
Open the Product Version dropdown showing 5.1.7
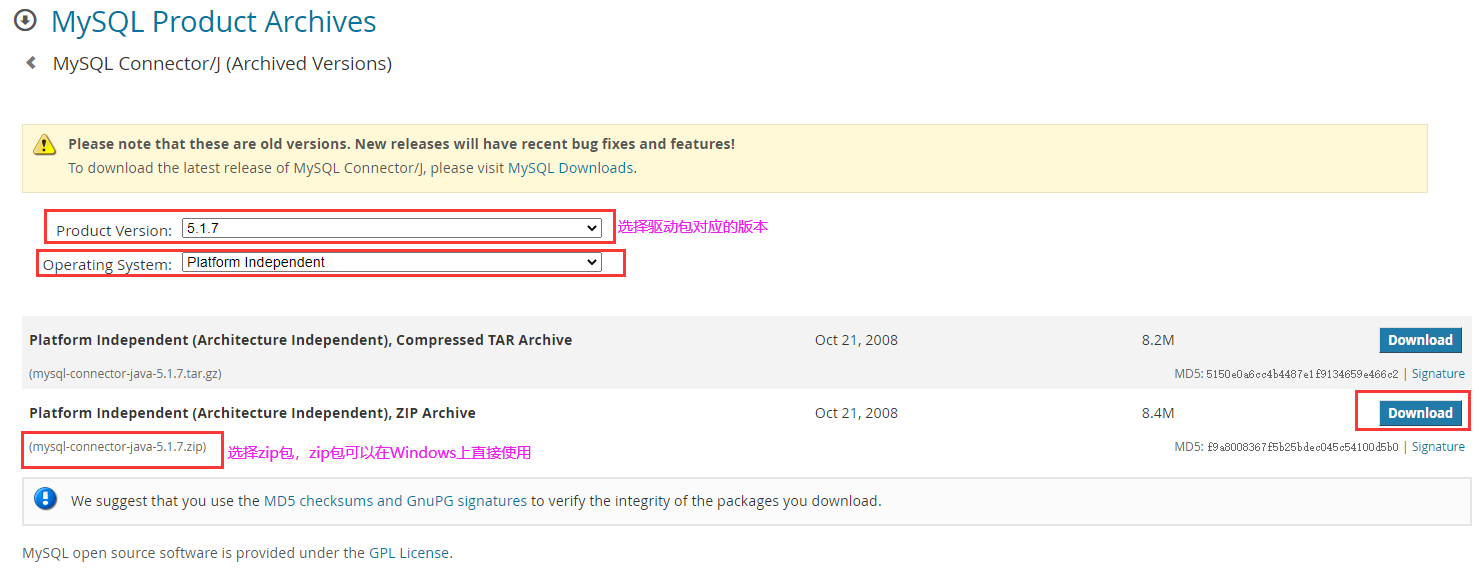(x=391, y=228)
